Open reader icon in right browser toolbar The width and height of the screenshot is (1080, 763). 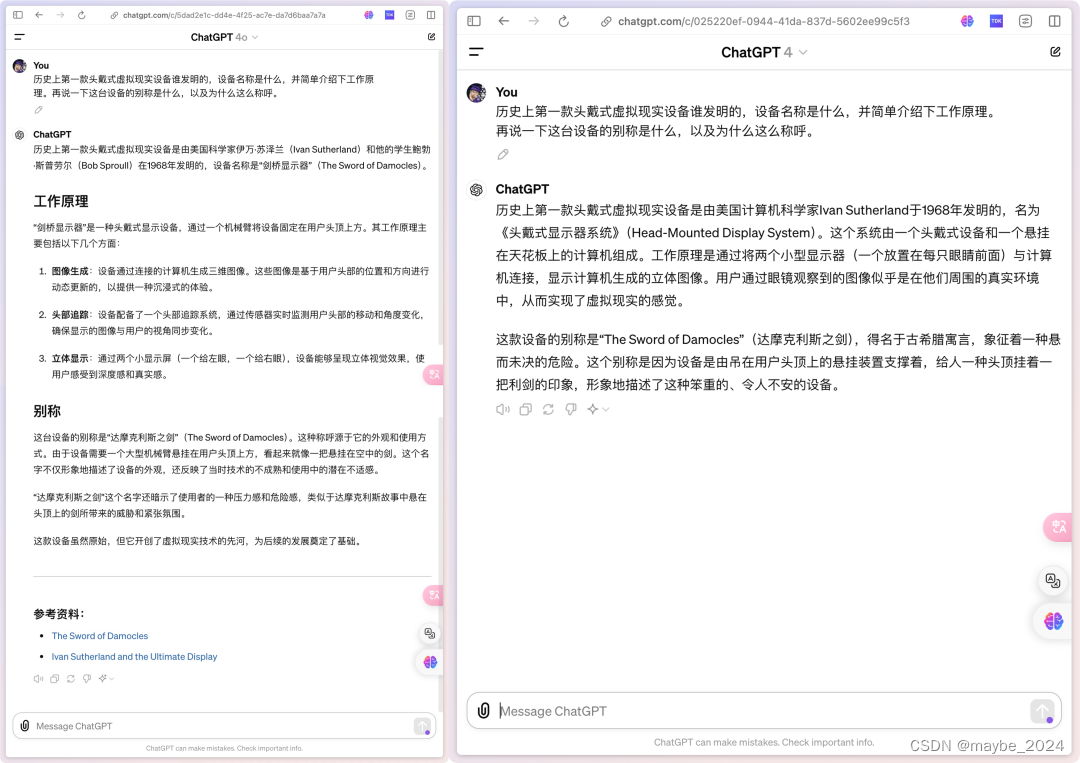pos(1026,21)
